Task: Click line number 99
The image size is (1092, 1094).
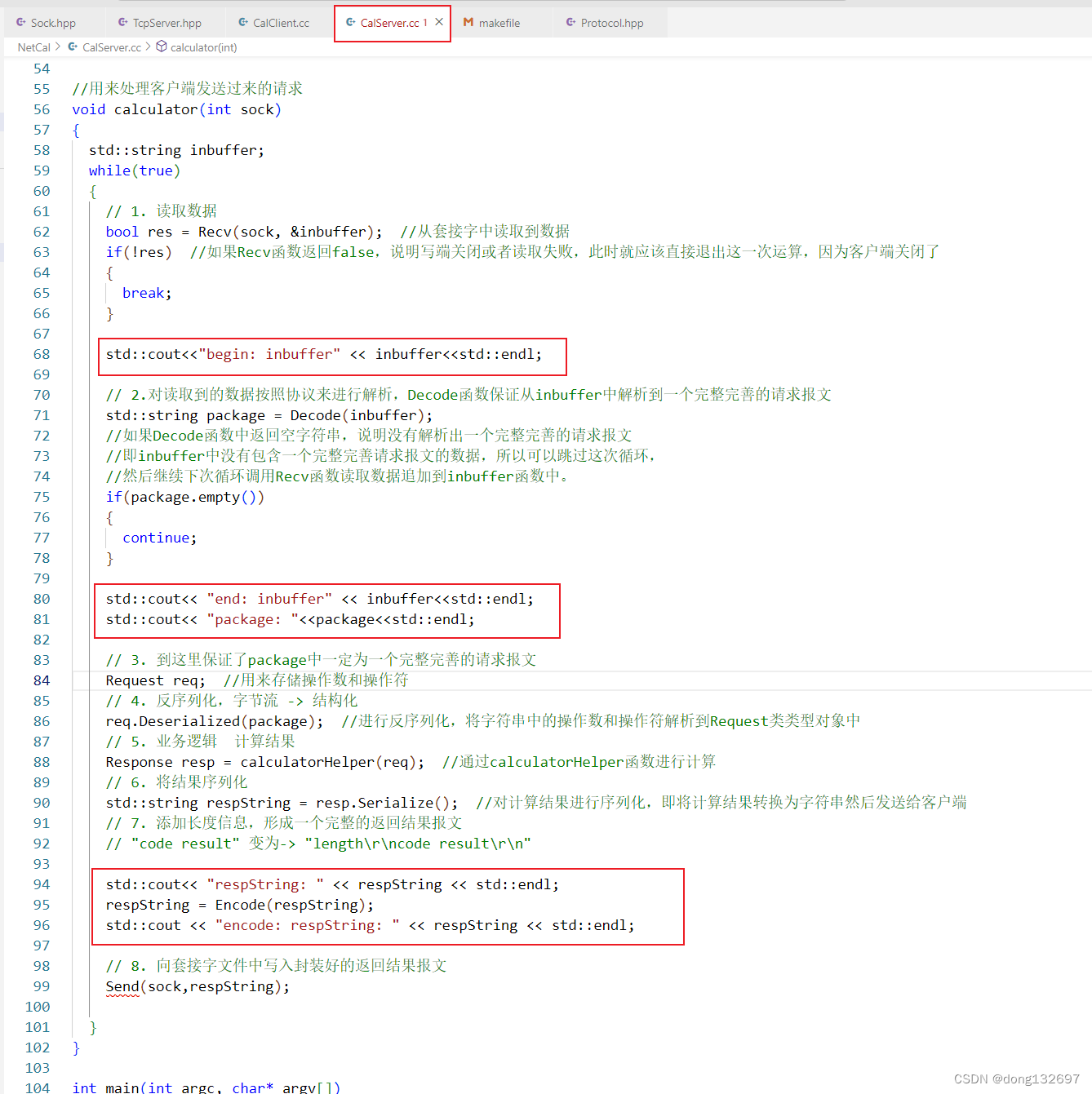Action: pyautogui.click(x=42, y=986)
